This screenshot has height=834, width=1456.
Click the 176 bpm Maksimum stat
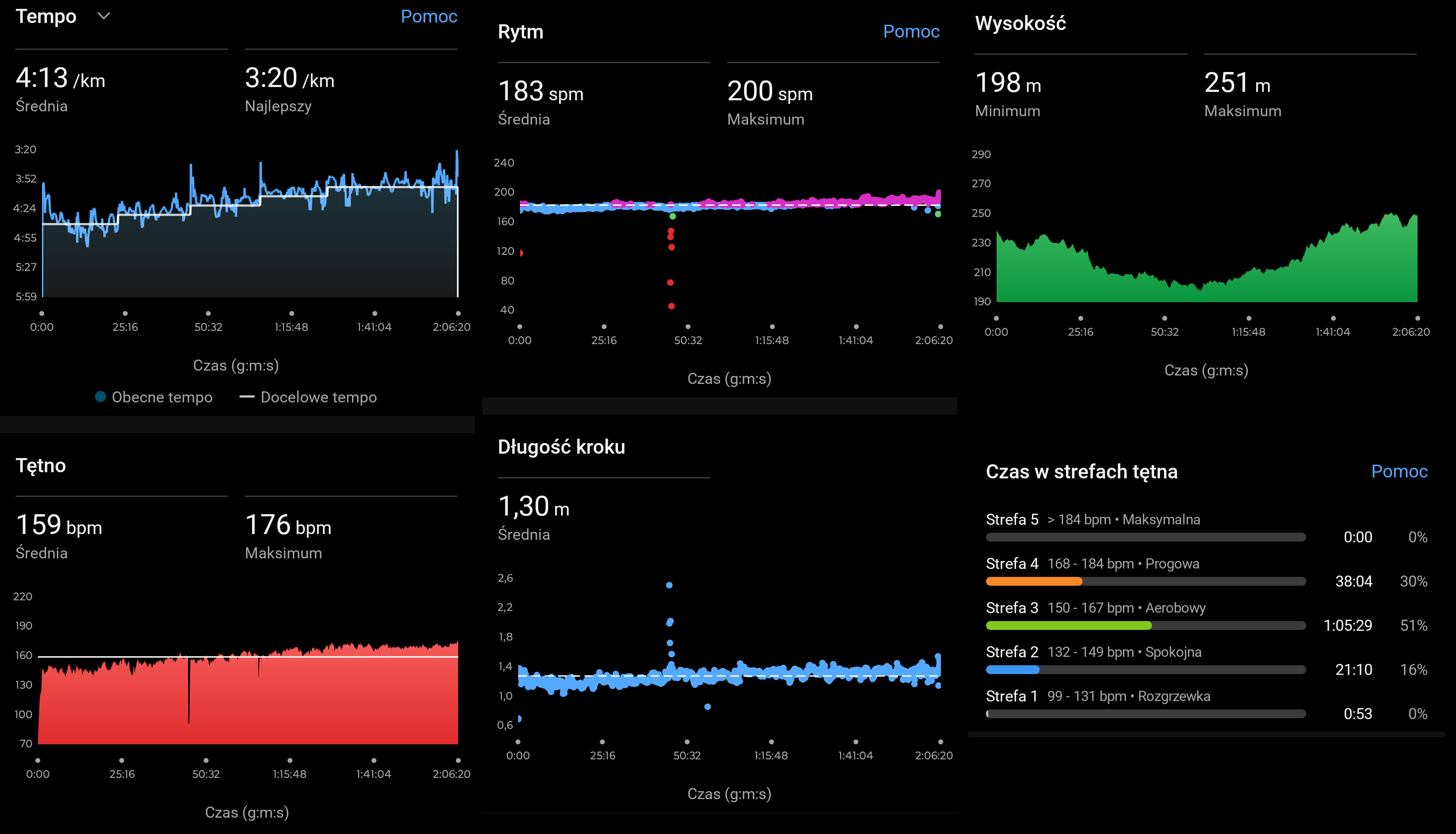[288, 525]
